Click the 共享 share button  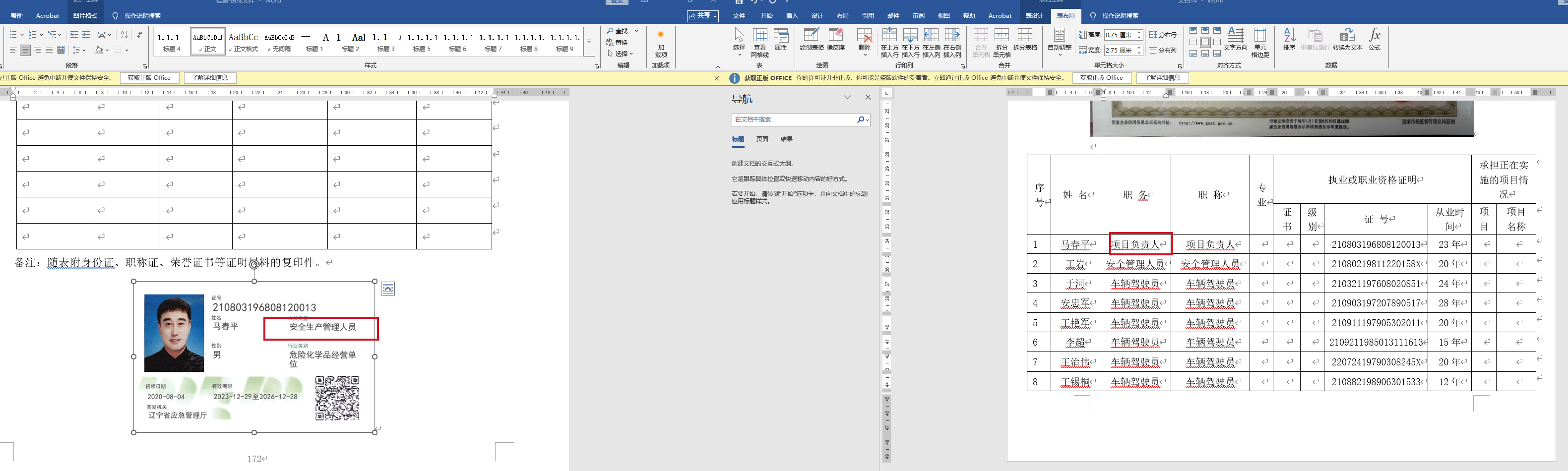pyautogui.click(x=703, y=16)
